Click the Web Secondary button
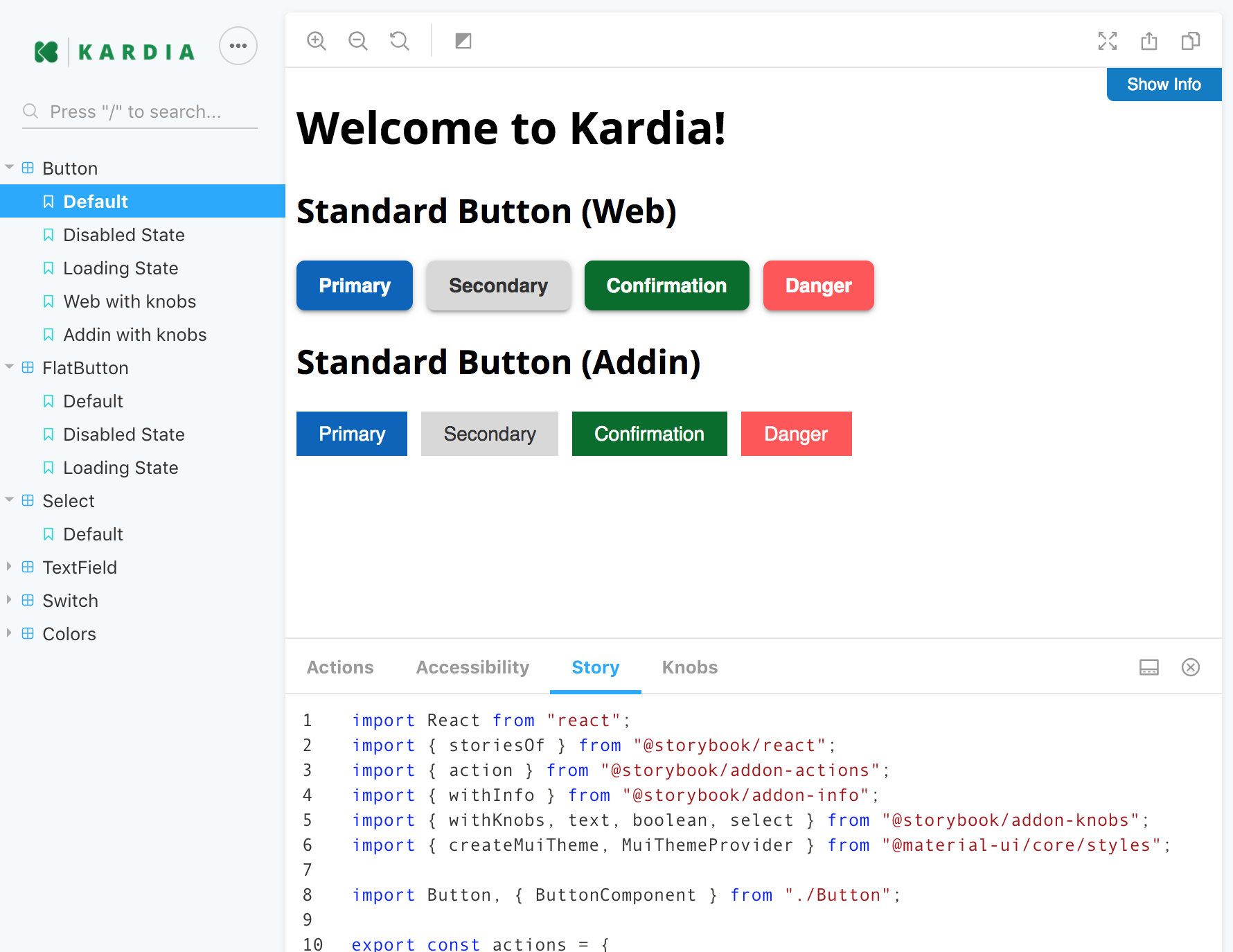Screen dimensions: 1233x952 (499, 285)
